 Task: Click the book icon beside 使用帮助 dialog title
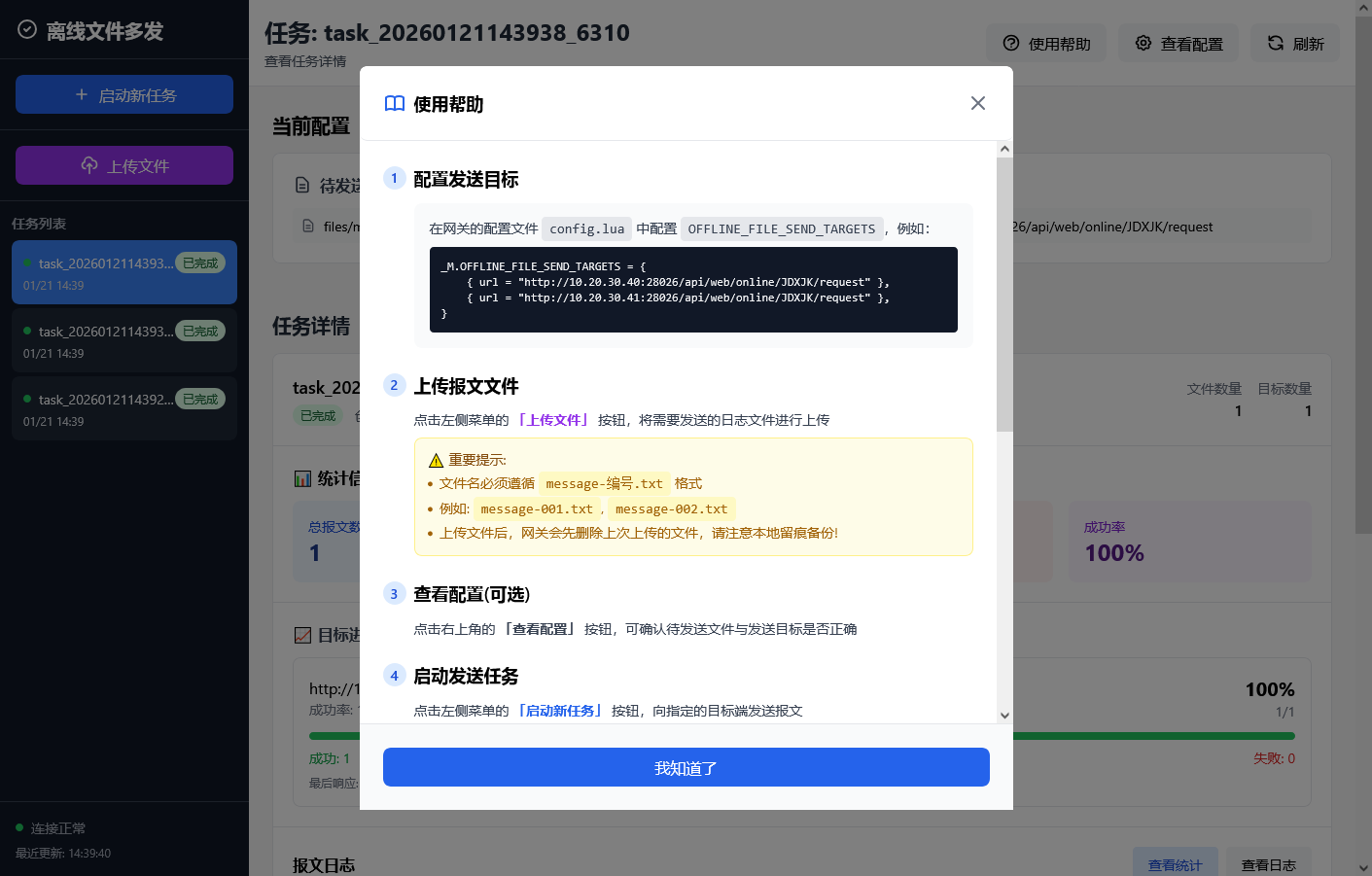click(x=395, y=103)
